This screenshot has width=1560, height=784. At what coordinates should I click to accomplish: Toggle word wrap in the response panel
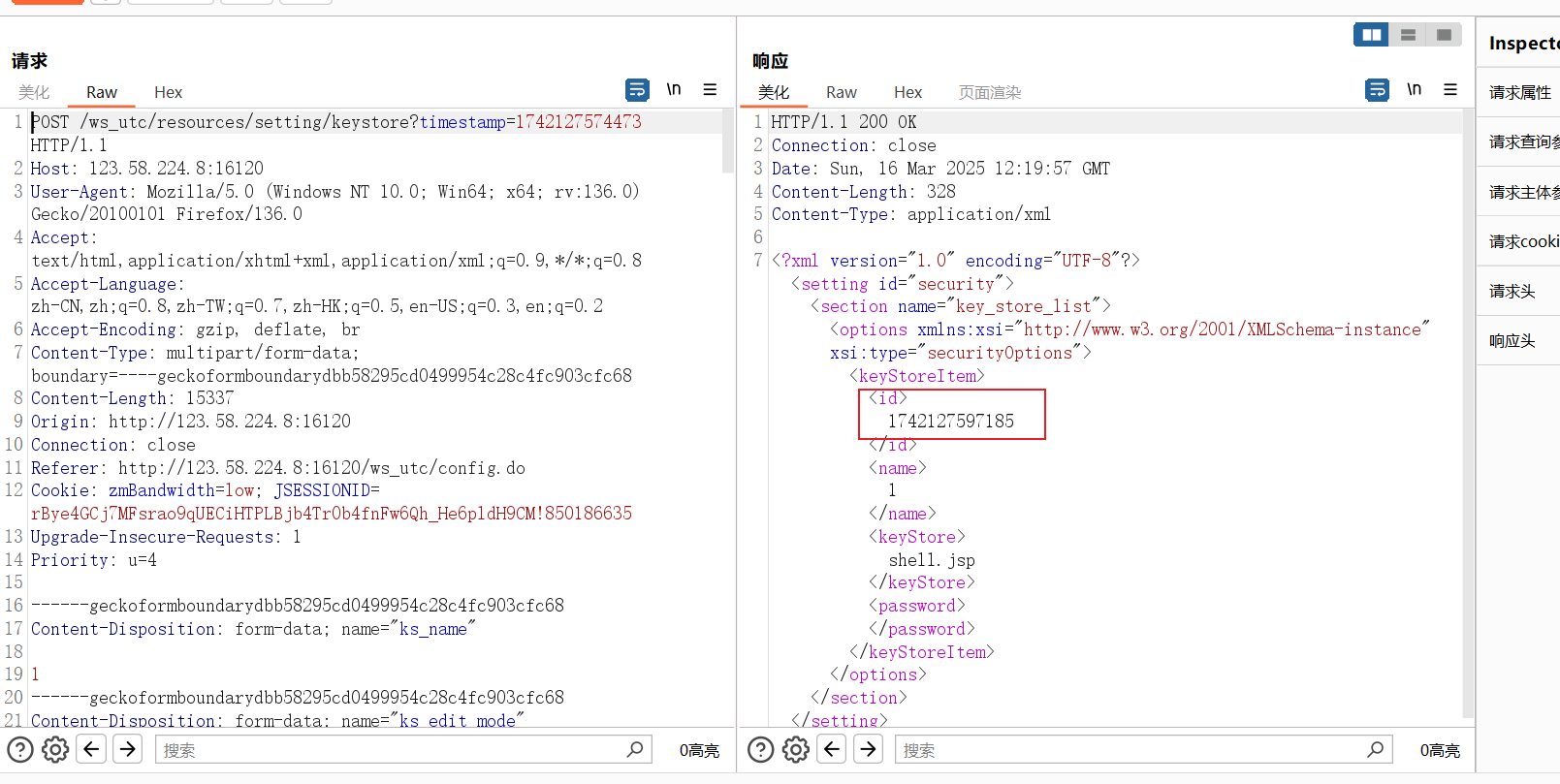coord(1377,90)
